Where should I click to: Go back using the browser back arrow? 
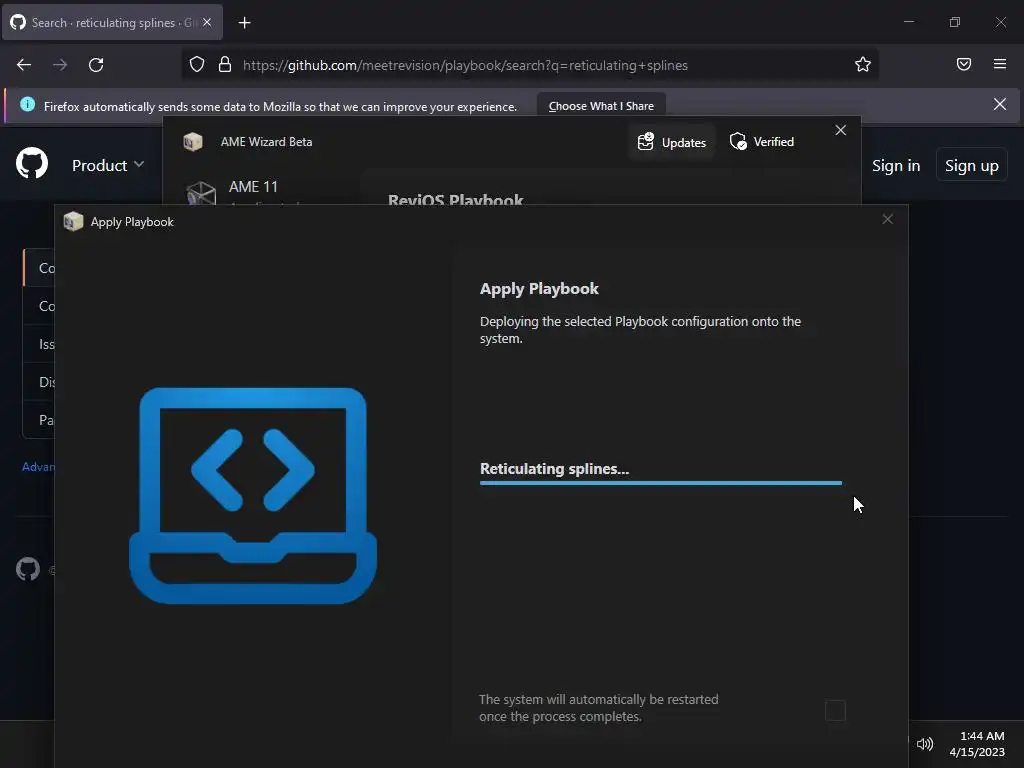point(24,65)
